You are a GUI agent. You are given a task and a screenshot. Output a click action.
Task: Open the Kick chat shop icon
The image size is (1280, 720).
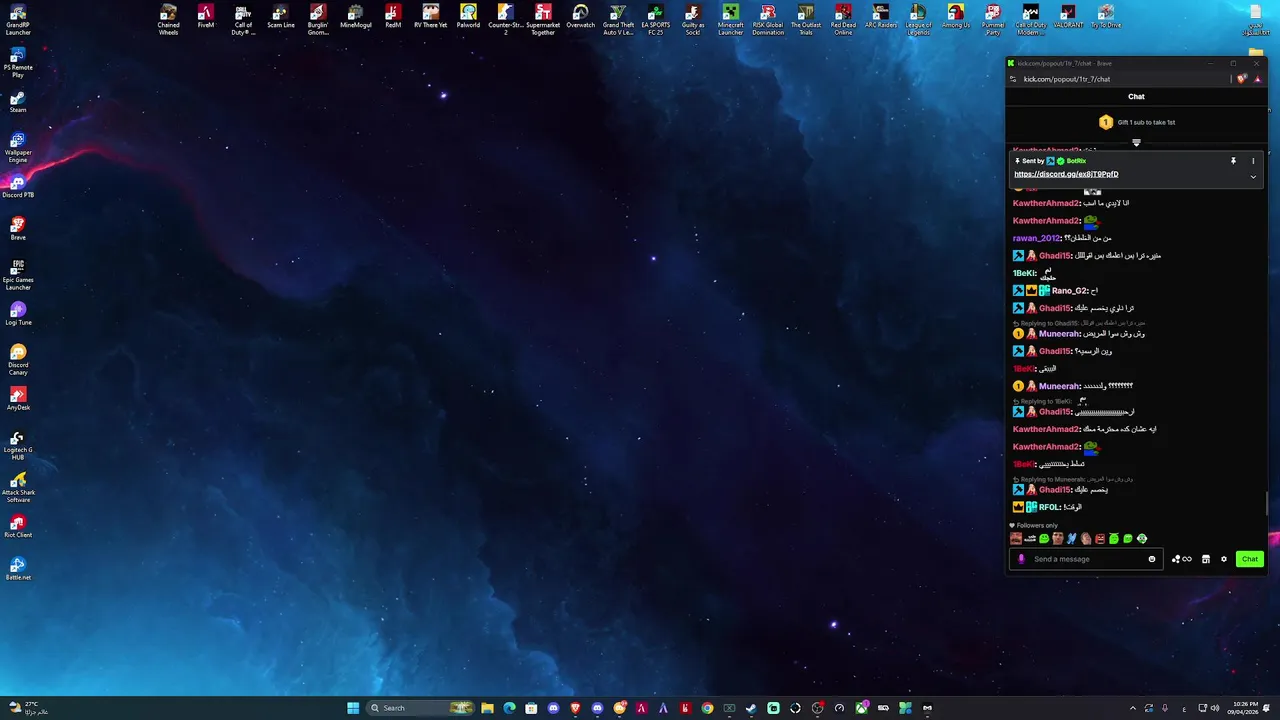coord(1206,559)
